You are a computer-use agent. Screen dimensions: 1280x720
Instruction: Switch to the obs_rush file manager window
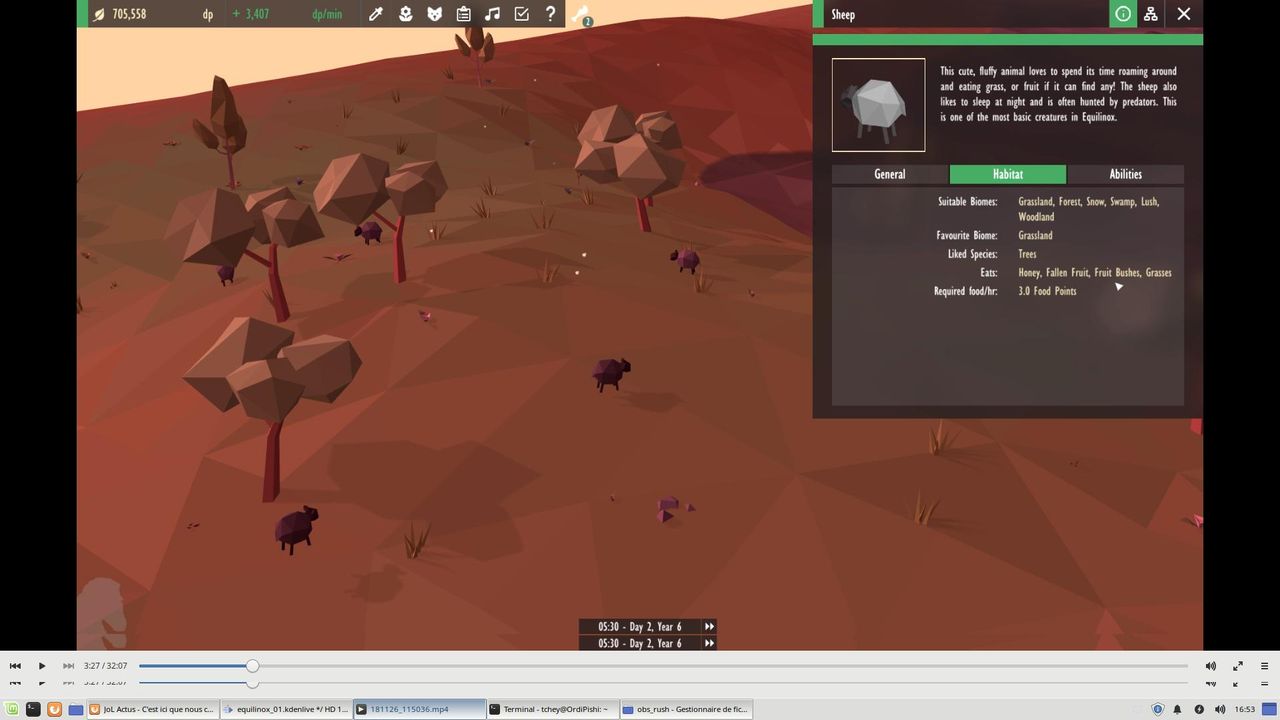[685, 709]
